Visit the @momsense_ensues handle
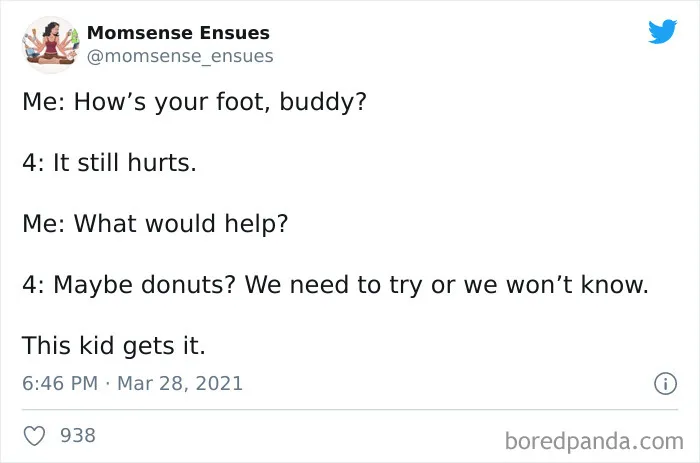This screenshot has height=463, width=700. tap(180, 56)
